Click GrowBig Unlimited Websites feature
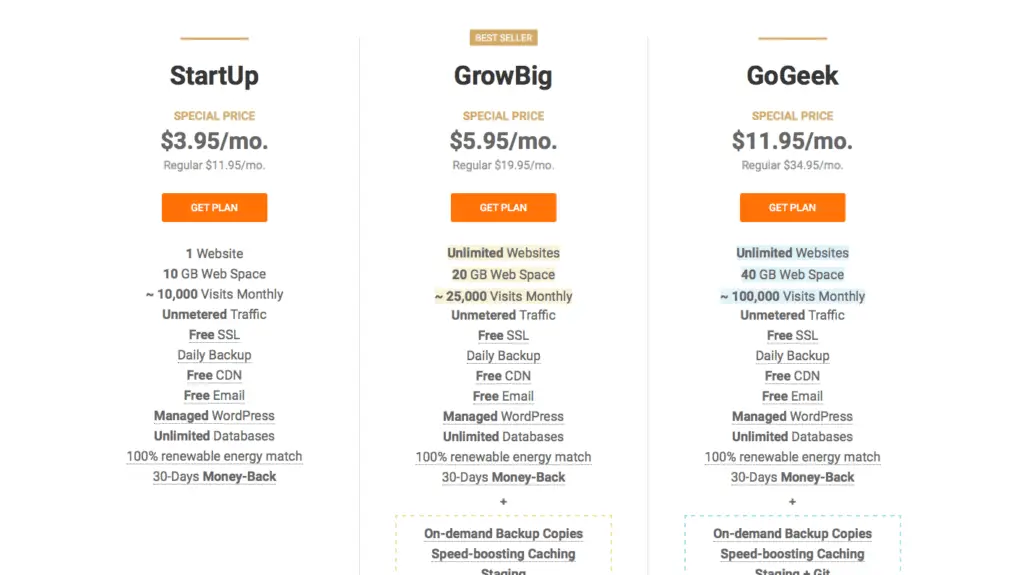Image resolution: width=1024 pixels, height=575 pixels. coord(503,253)
